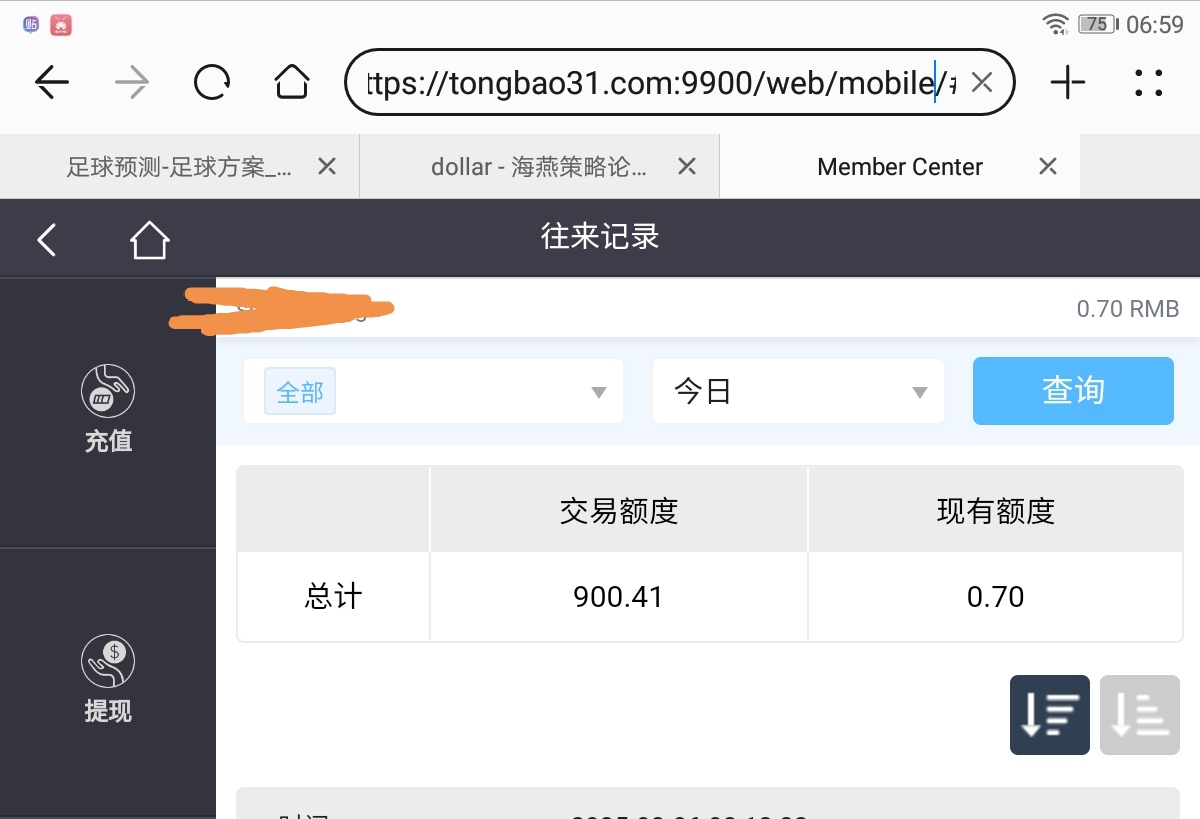The width and height of the screenshot is (1200, 819).
Task: Expand the 全部 type dropdown
Action: [x=433, y=392]
